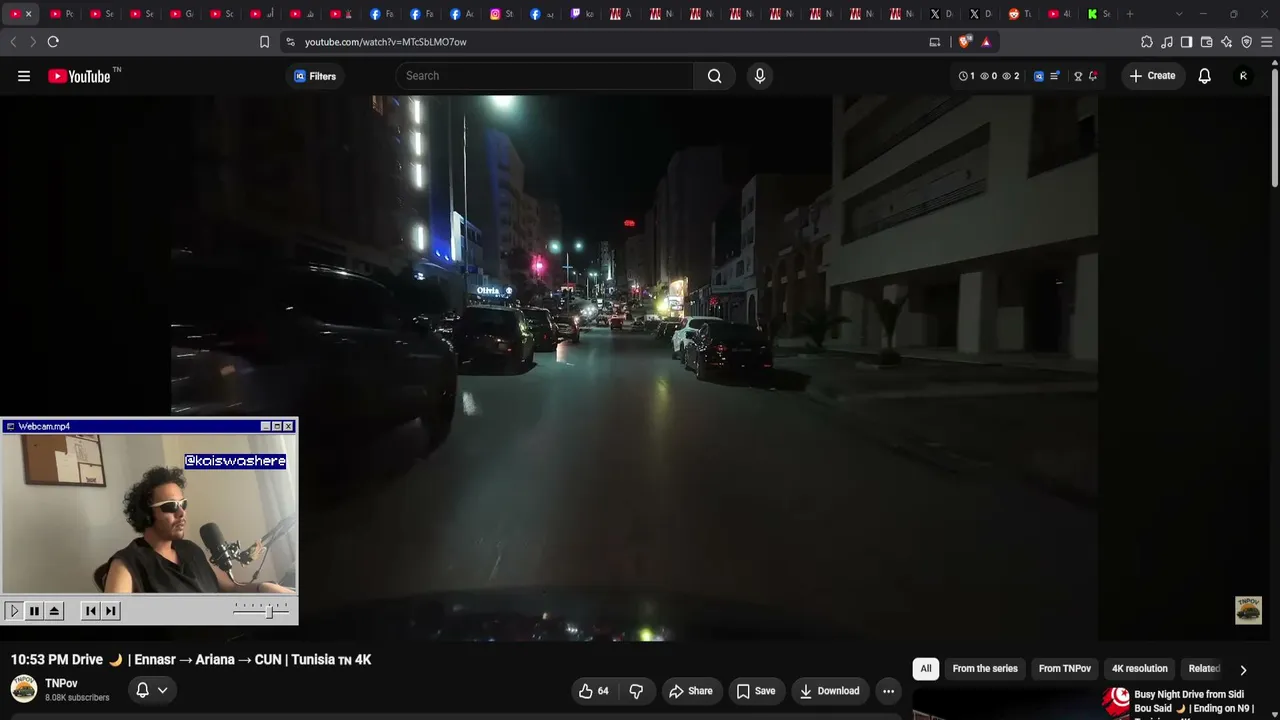
Task: Select the From TNPov chip
Action: 1065,669
